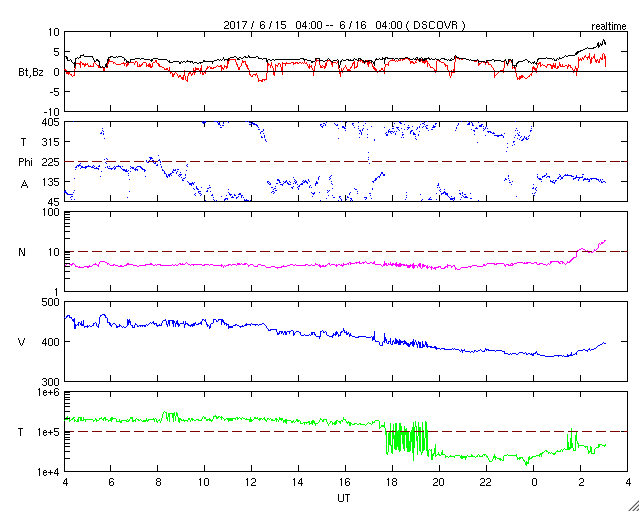Screen dimensions: 640x512
Task: Click the "A" label below Phi
Action: 24,184
